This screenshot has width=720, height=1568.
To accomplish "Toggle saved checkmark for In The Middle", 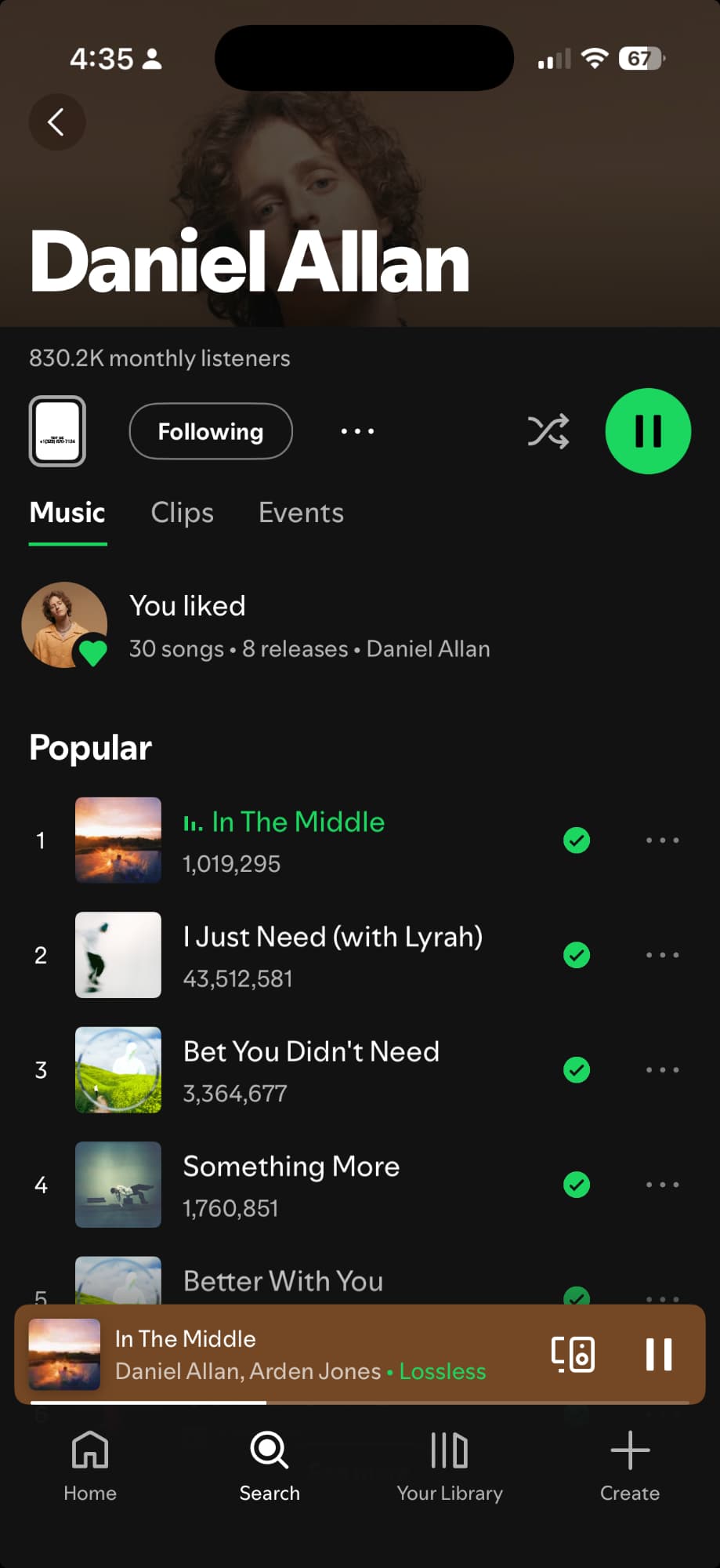I will point(577,840).
